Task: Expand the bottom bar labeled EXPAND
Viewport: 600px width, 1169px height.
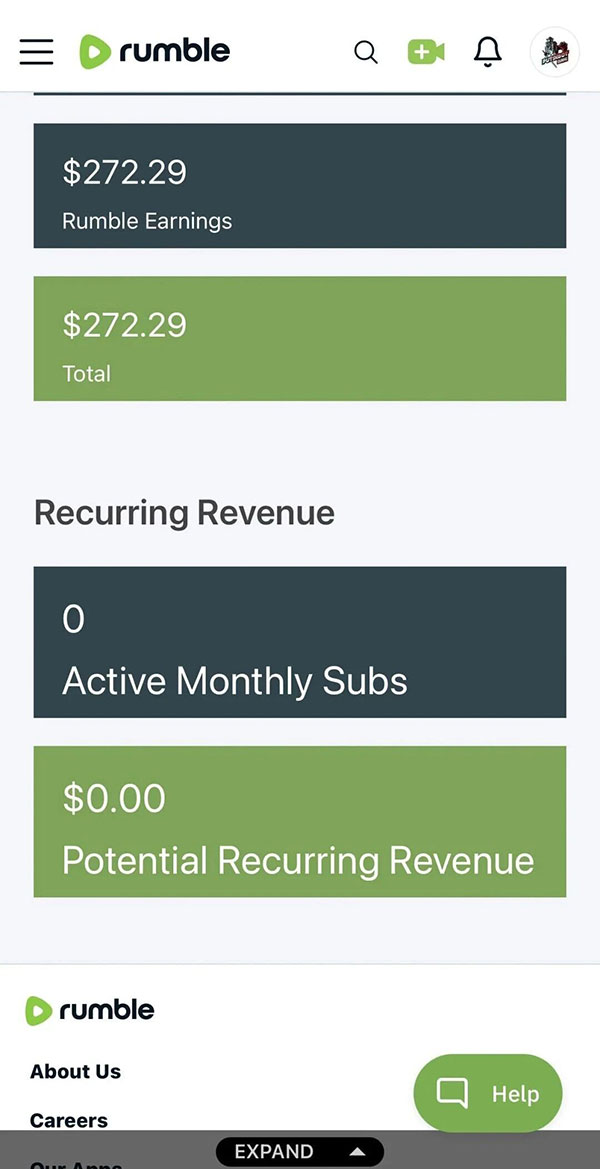Action: point(275,1152)
